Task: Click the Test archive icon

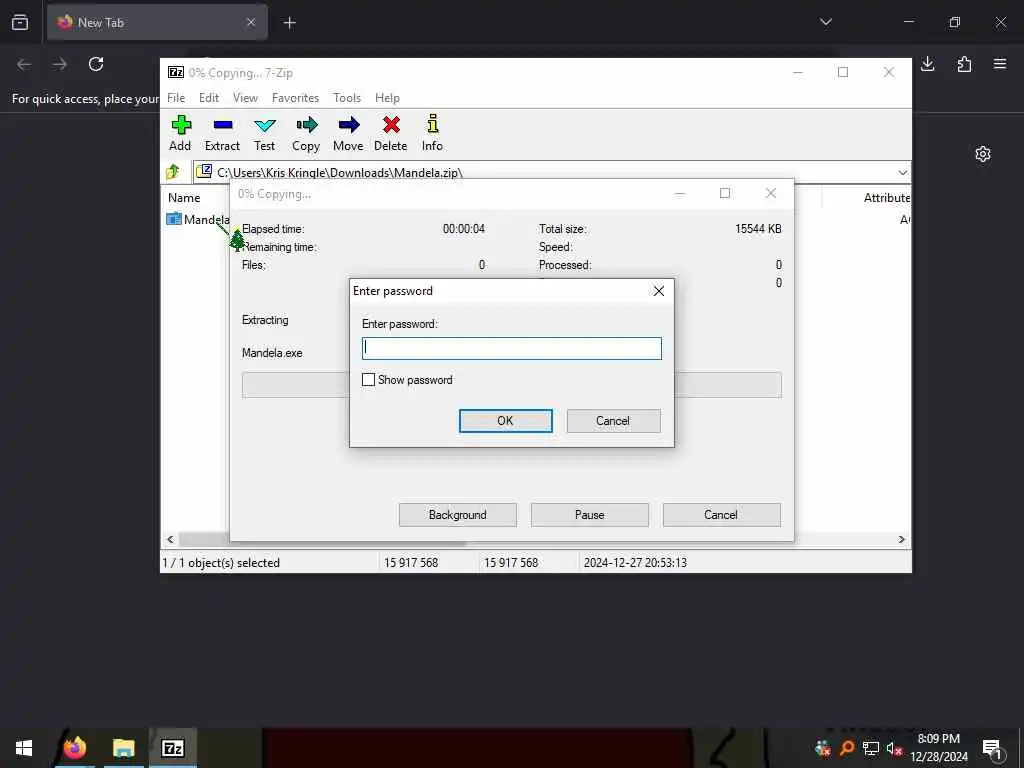Action: point(264,125)
